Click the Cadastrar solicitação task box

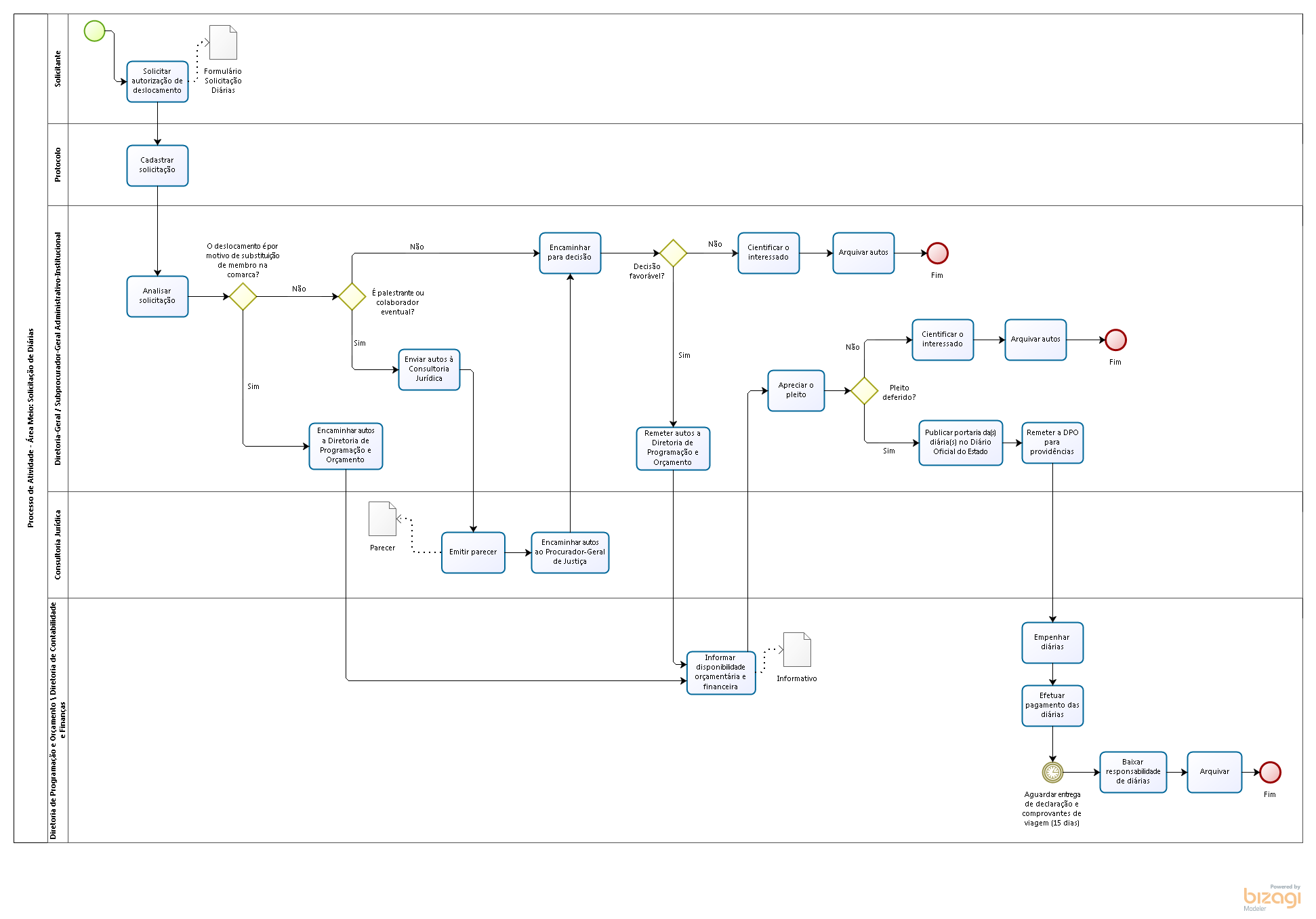157,165
